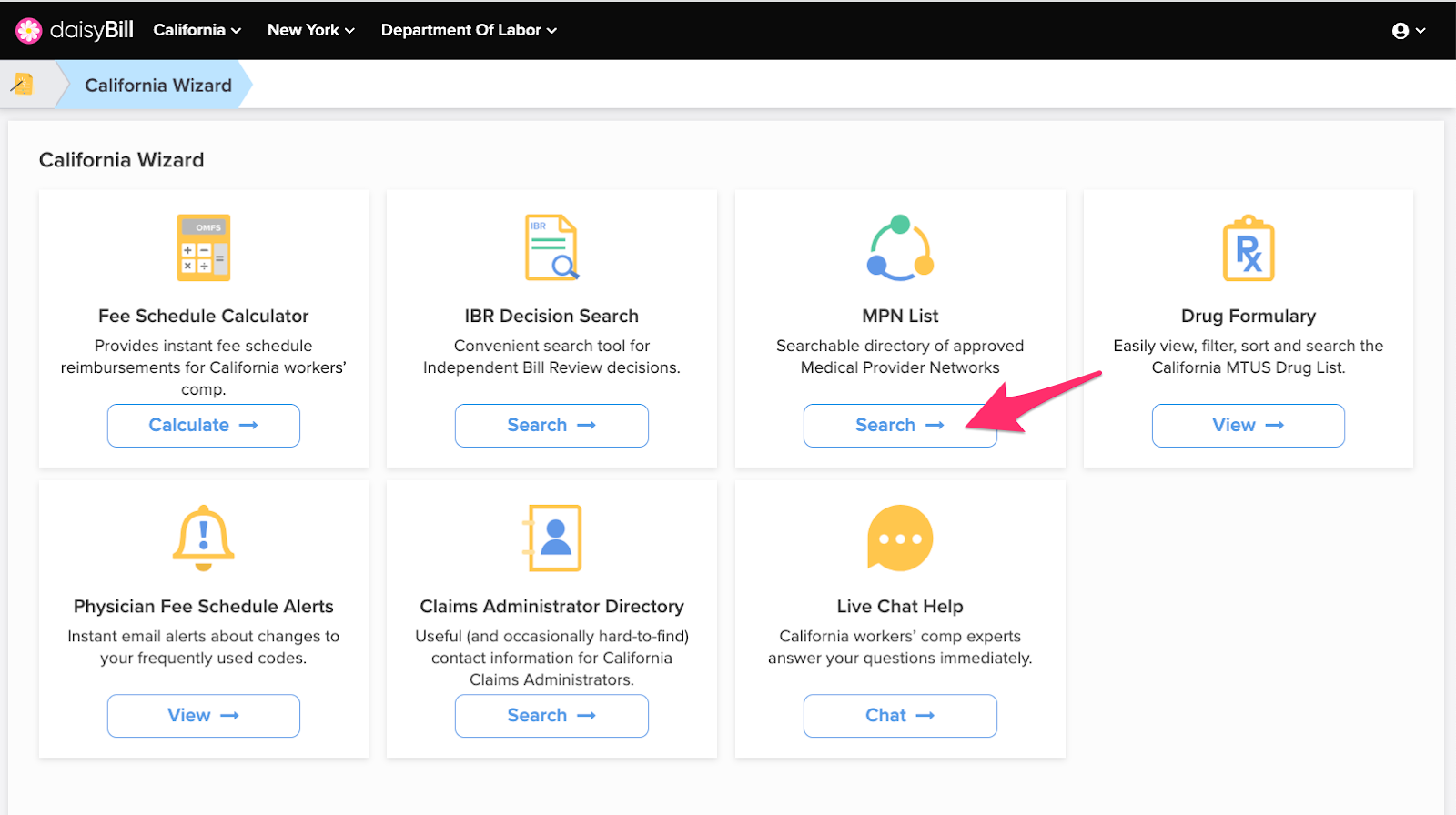Screen dimensions: 1456x815
Task: Open Search under IBR Decision Search
Action: click(x=551, y=426)
